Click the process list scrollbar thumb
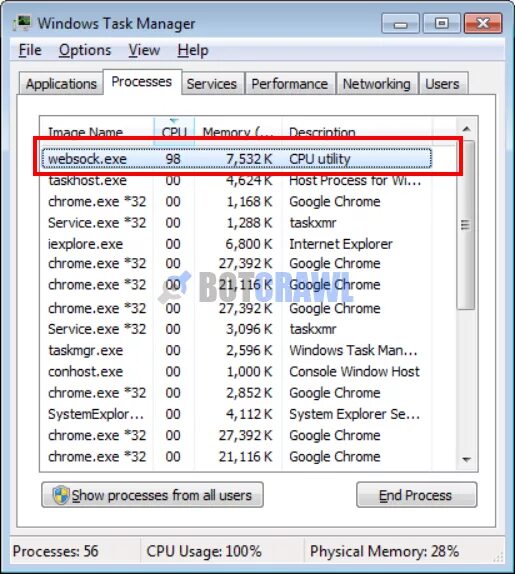Image resolution: width=515 pixels, height=574 pixels. [466, 225]
